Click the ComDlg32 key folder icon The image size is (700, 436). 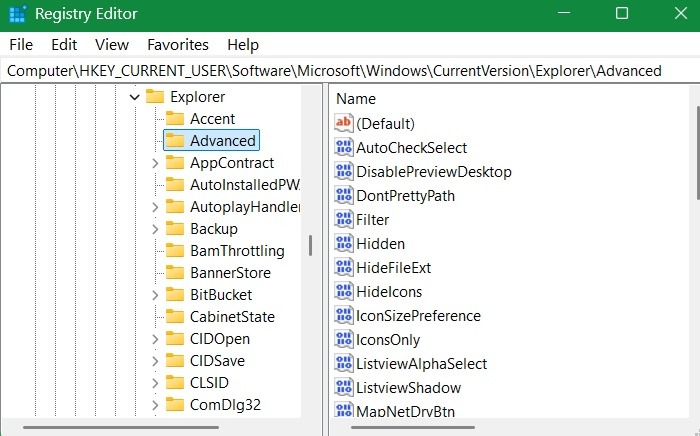coord(175,405)
